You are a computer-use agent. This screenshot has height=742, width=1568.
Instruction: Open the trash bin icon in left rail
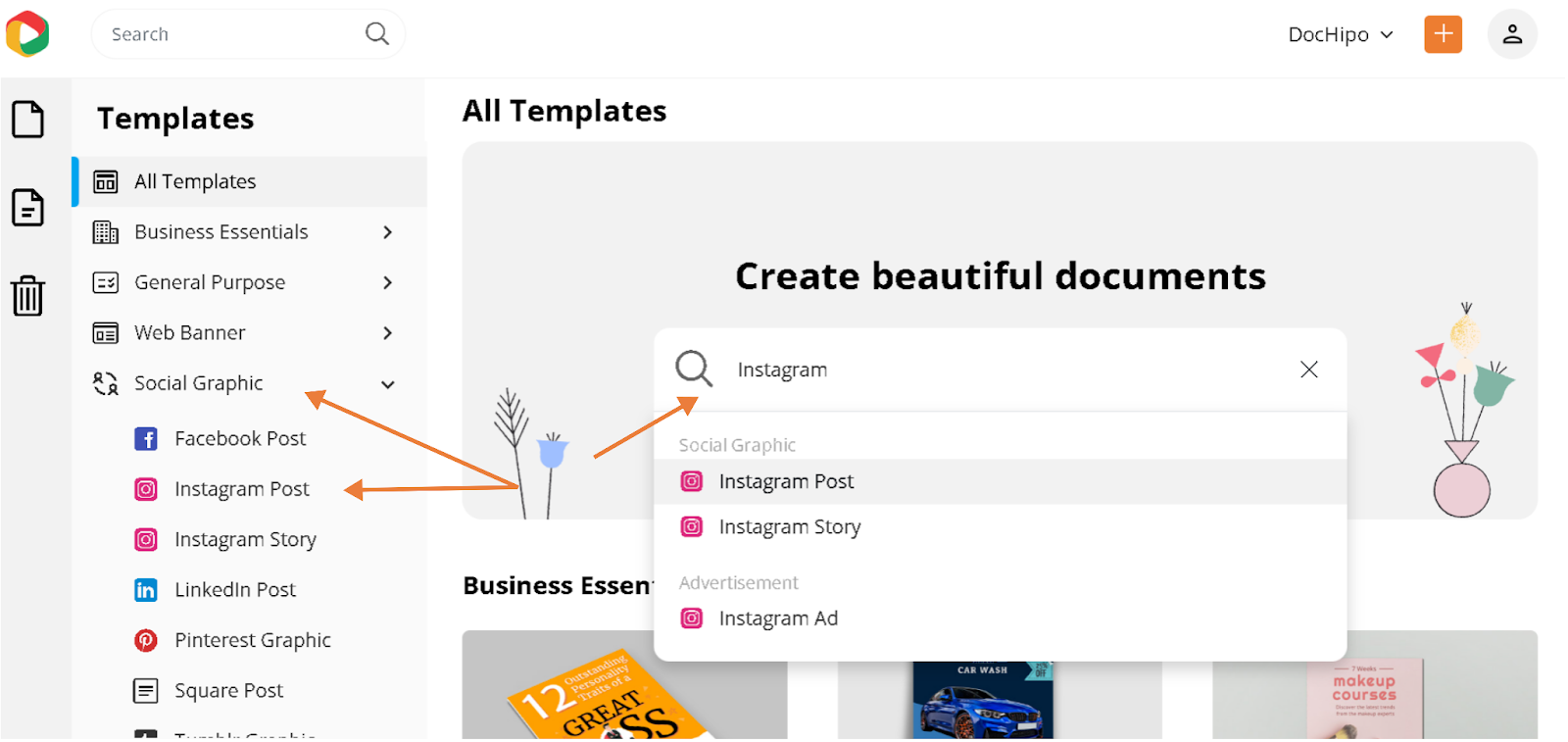click(27, 295)
